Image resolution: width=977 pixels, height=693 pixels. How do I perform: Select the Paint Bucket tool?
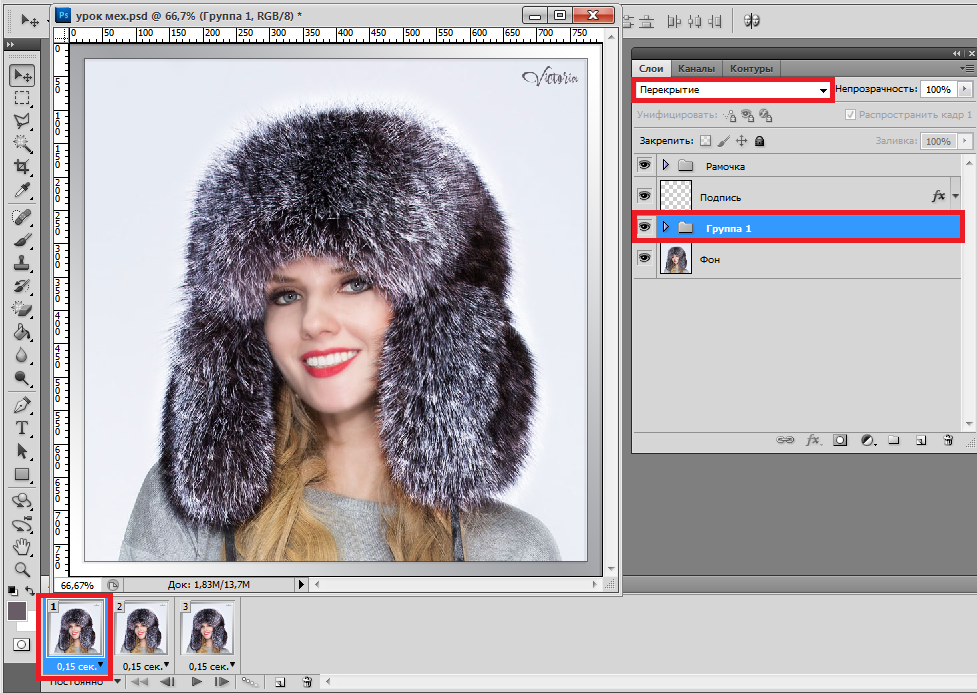point(21,332)
